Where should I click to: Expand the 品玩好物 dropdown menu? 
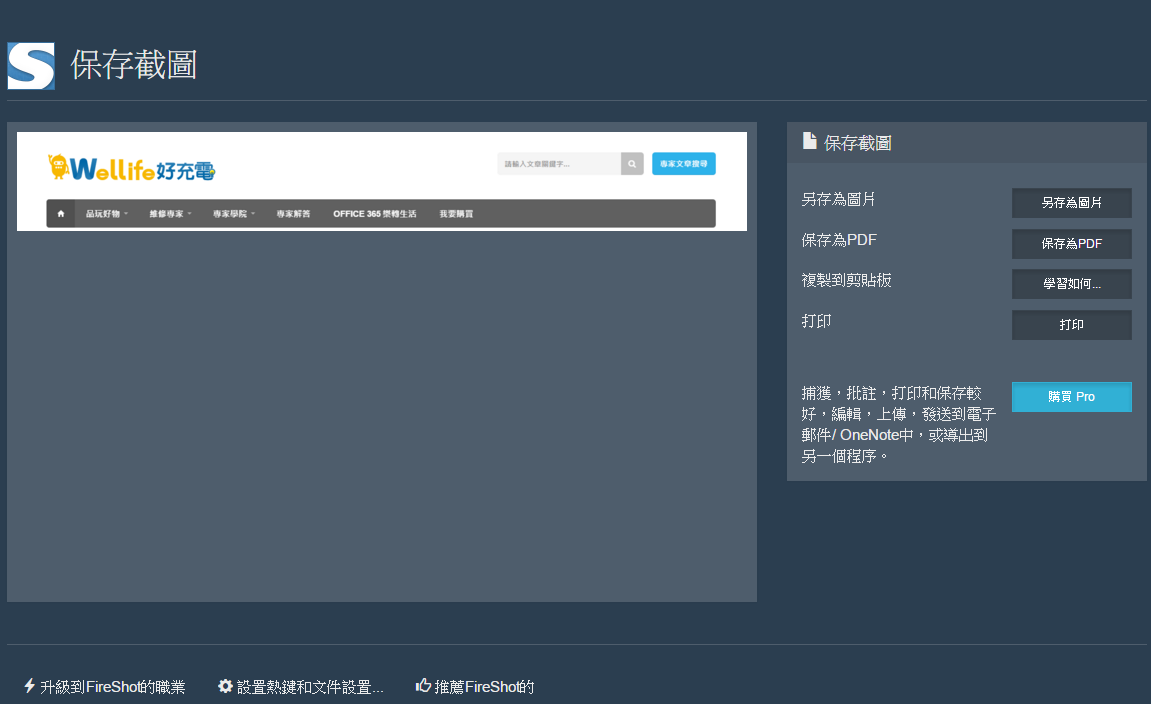(x=106, y=214)
